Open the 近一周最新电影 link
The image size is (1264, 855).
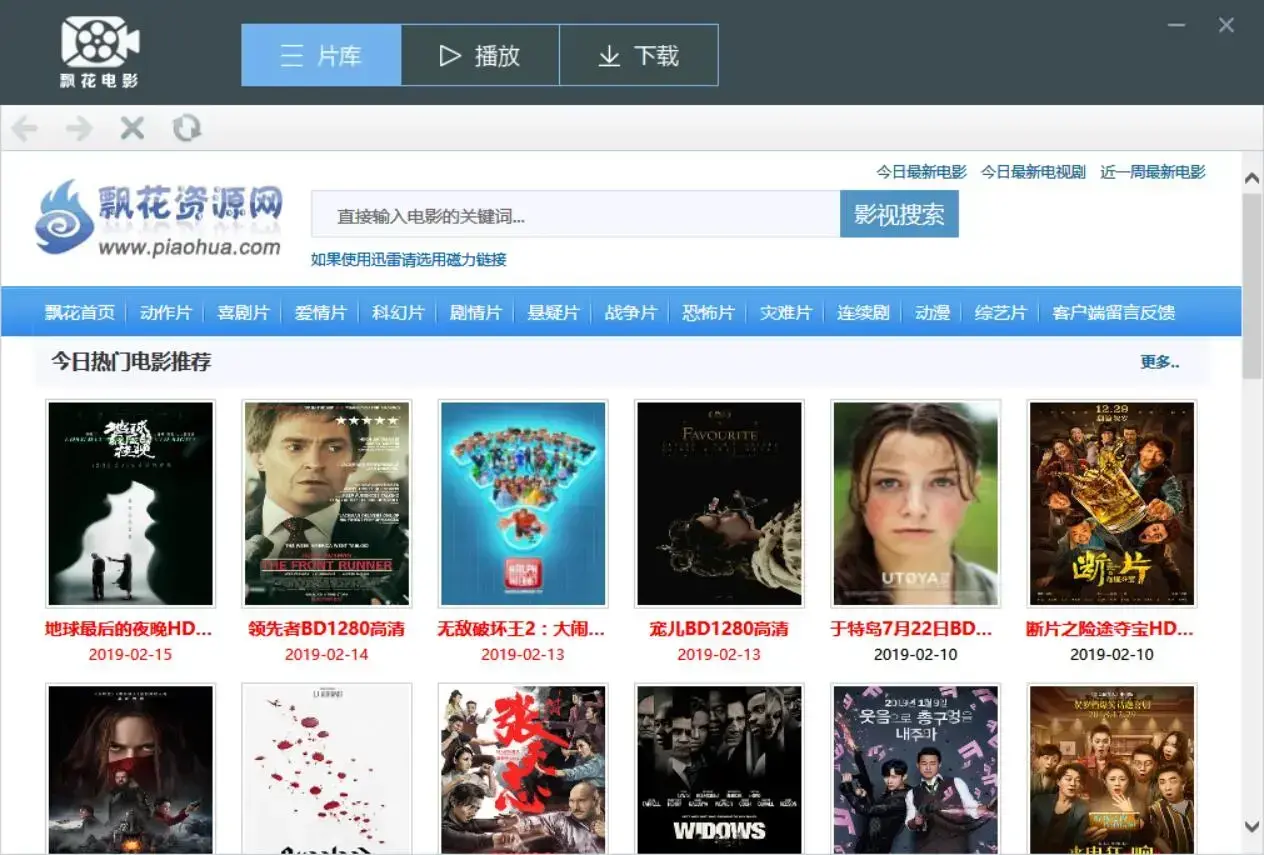click(1153, 172)
